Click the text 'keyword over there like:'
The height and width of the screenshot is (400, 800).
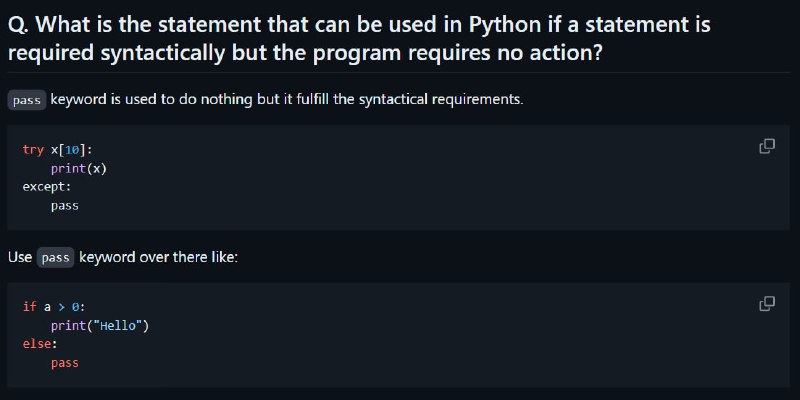[x=159, y=257]
